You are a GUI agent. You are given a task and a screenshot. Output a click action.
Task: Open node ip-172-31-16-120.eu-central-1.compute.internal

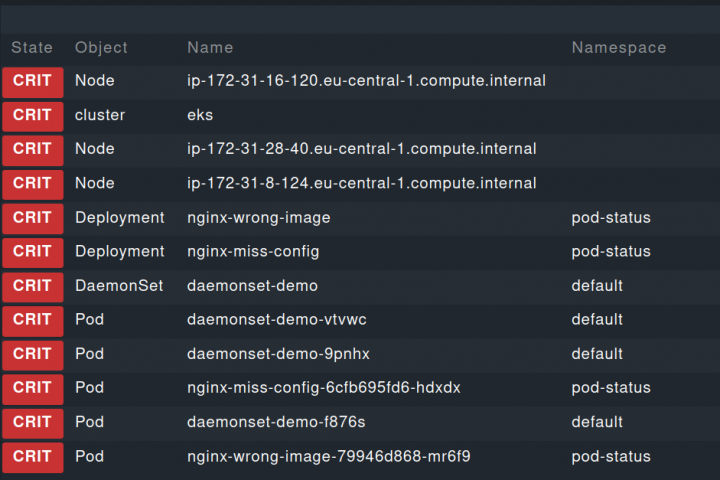pos(366,81)
